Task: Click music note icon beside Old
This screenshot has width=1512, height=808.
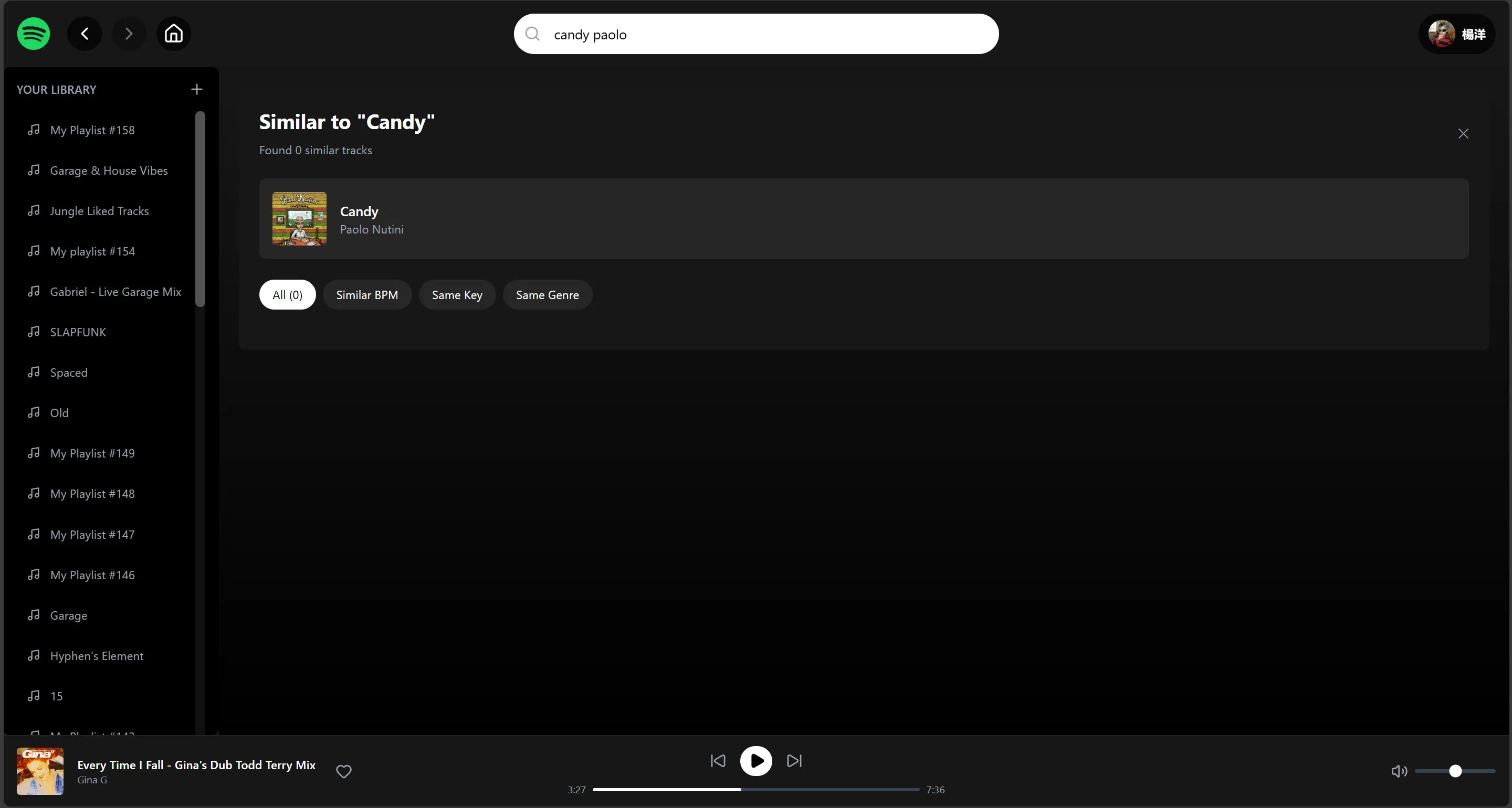Action: point(34,412)
